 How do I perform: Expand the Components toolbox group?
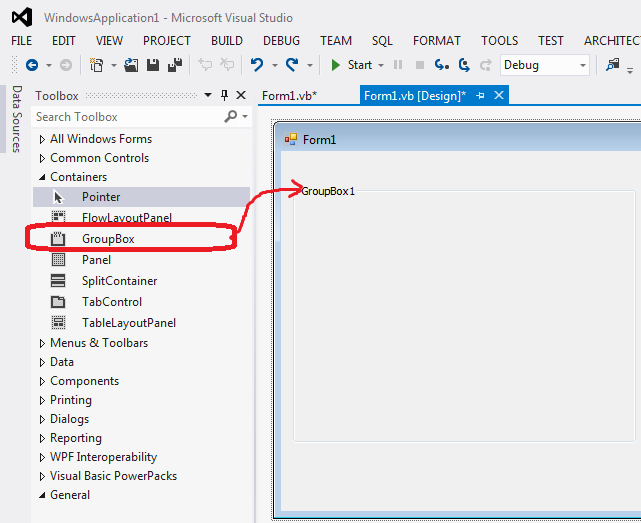click(x=42, y=382)
